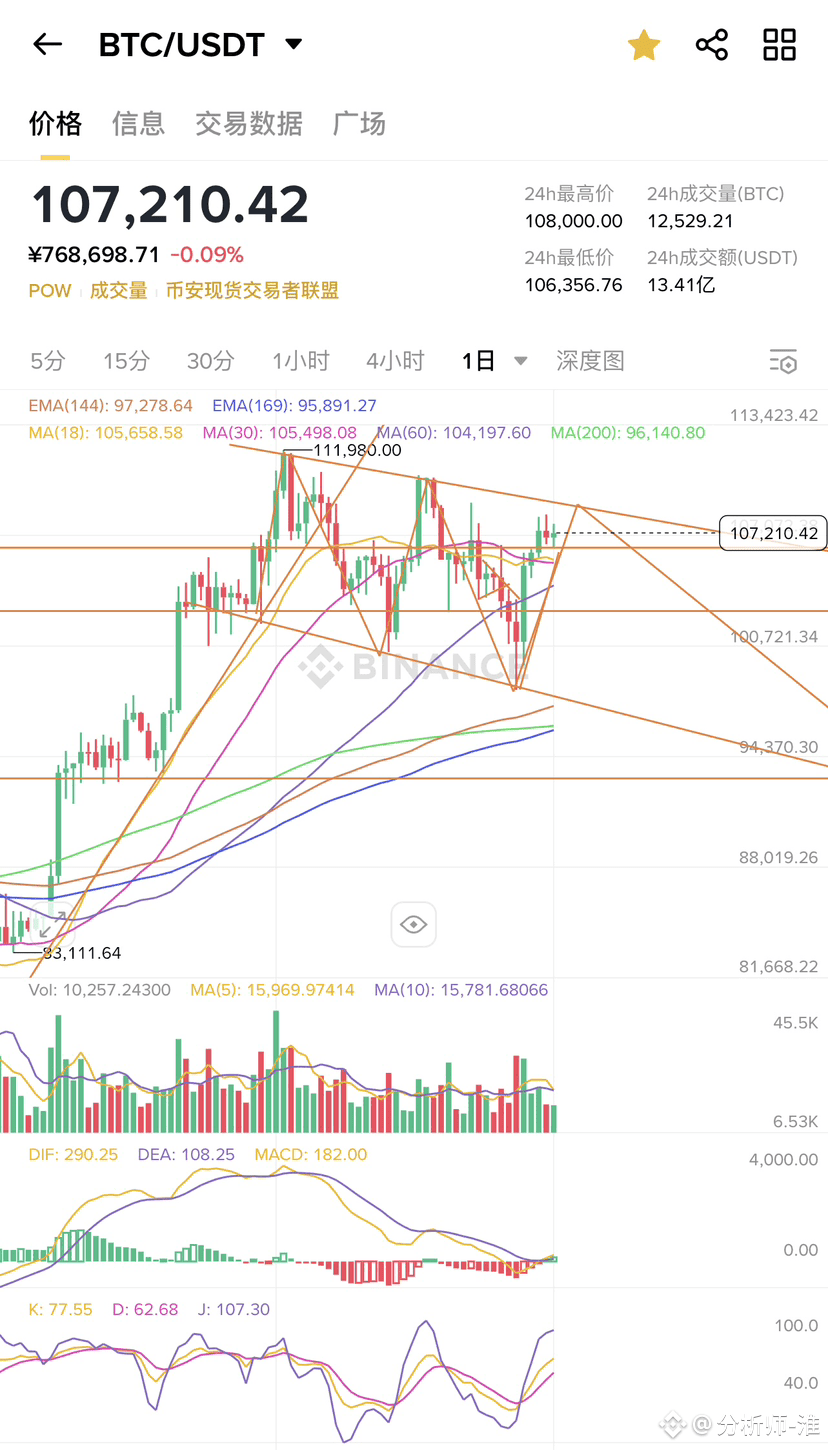The image size is (828, 1450).
Task: Tap the ¥768,698.71 converted price
Action: pos(94,255)
